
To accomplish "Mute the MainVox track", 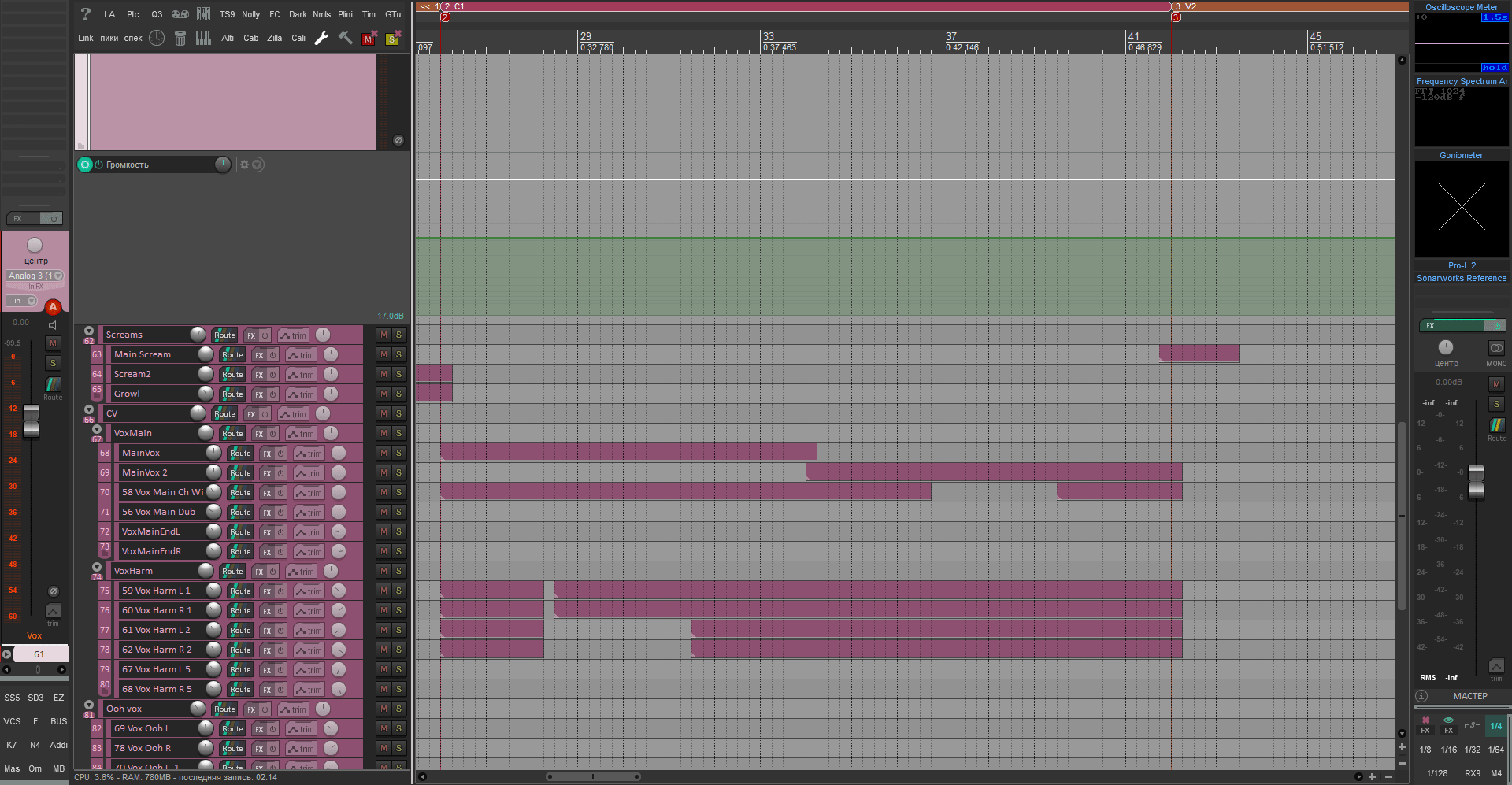I will (x=384, y=453).
